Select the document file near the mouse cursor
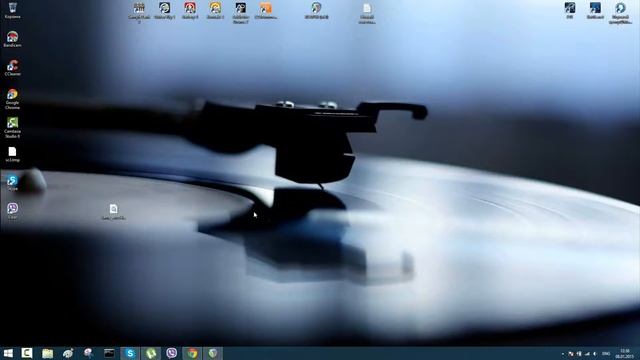Image resolution: width=640 pixels, height=360 pixels. [x=113, y=212]
